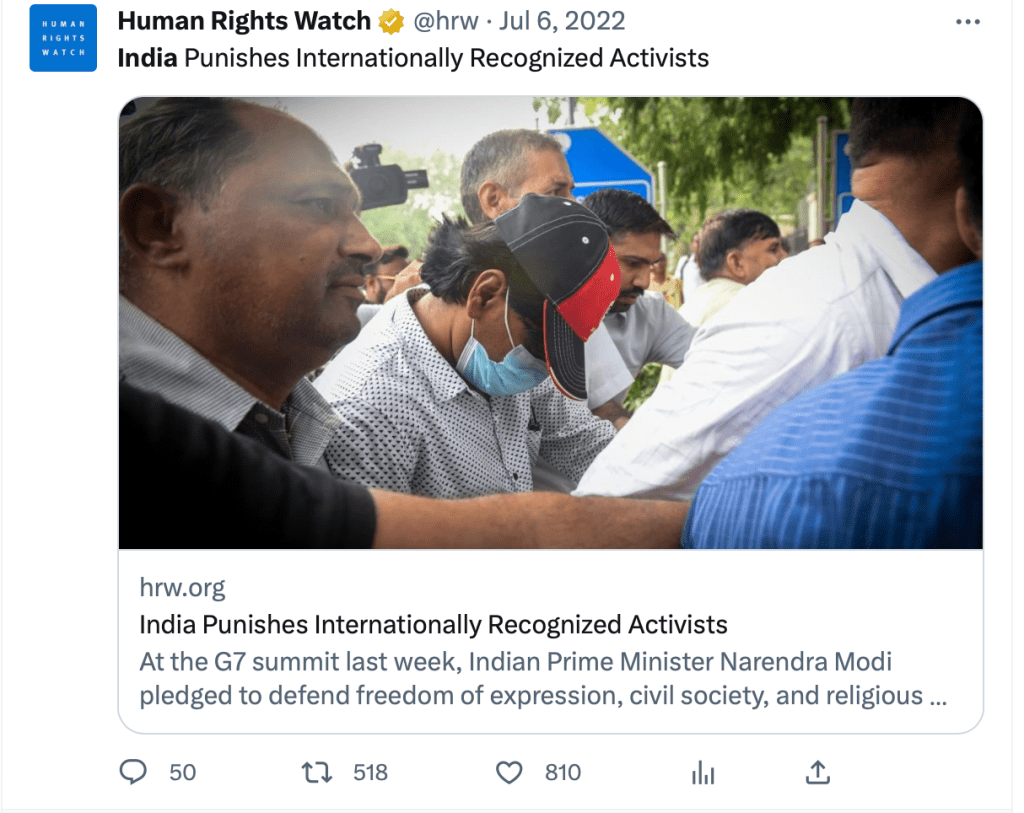Image resolution: width=1024 pixels, height=813 pixels.
Task: Click the gold verified badge
Action: tap(391, 22)
